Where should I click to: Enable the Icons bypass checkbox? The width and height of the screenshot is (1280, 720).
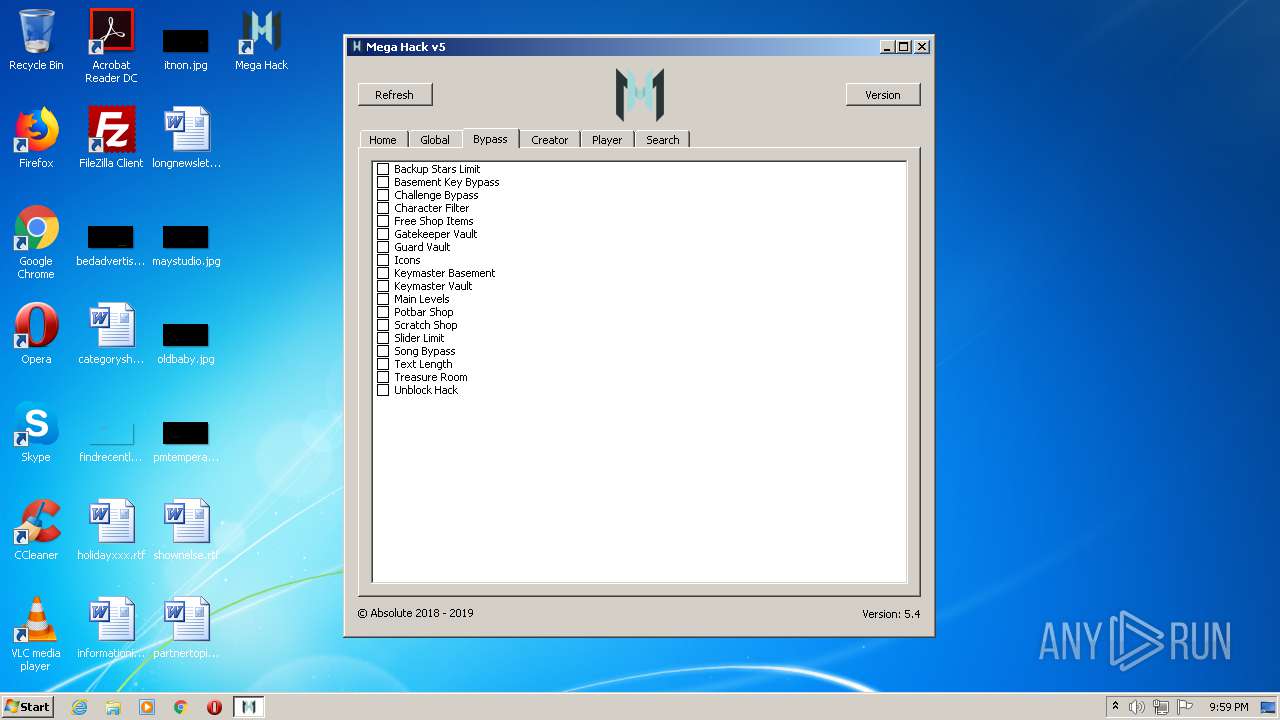pyautogui.click(x=382, y=260)
